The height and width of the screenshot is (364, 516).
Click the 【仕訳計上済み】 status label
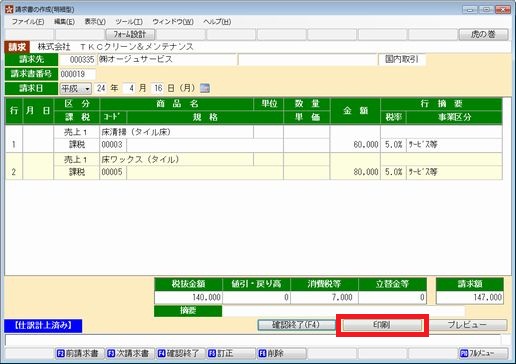[43, 326]
